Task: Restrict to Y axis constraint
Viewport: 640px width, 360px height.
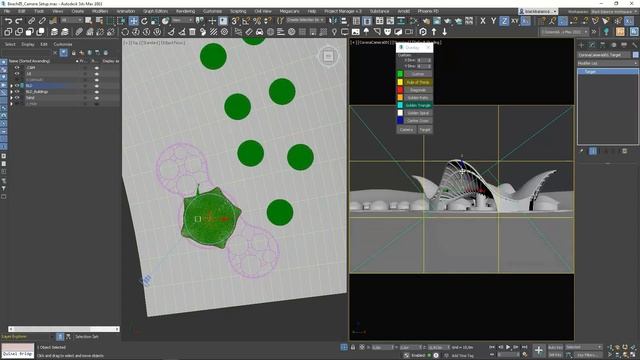Action: [493, 20]
